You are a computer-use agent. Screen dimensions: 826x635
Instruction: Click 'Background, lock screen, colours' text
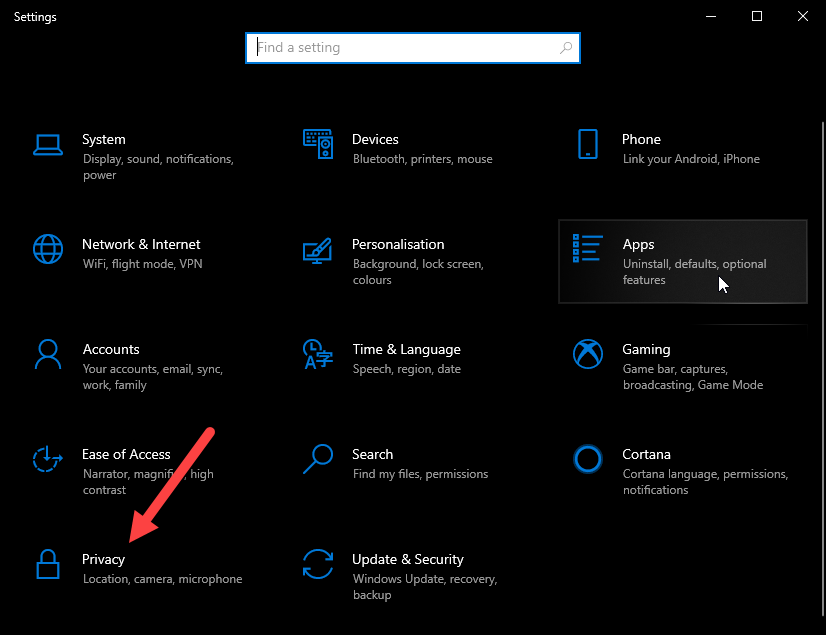418,272
